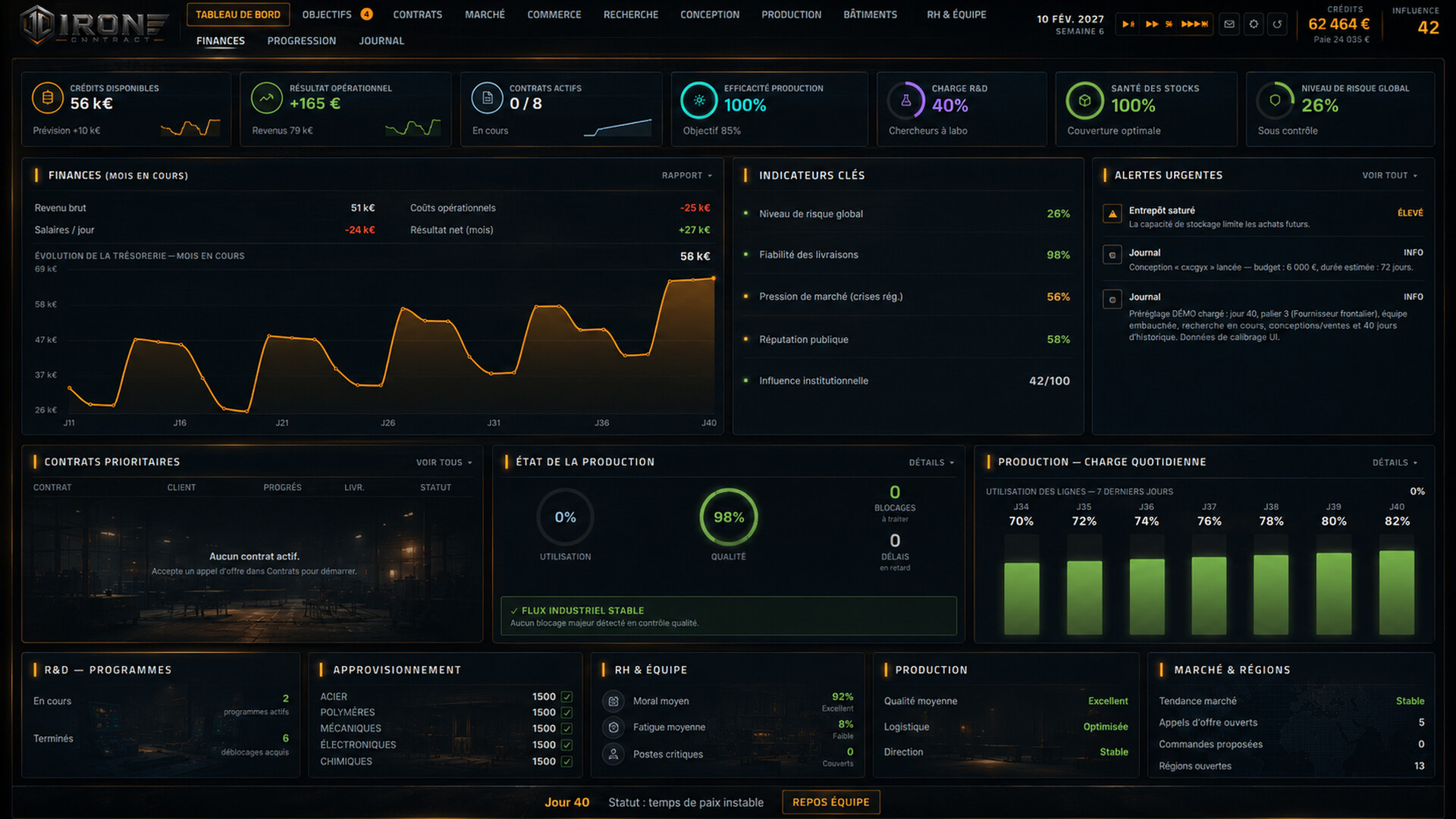The height and width of the screenshot is (819, 1456).
Task: Expand DÉTAILS in État de la production
Action: pos(931,463)
